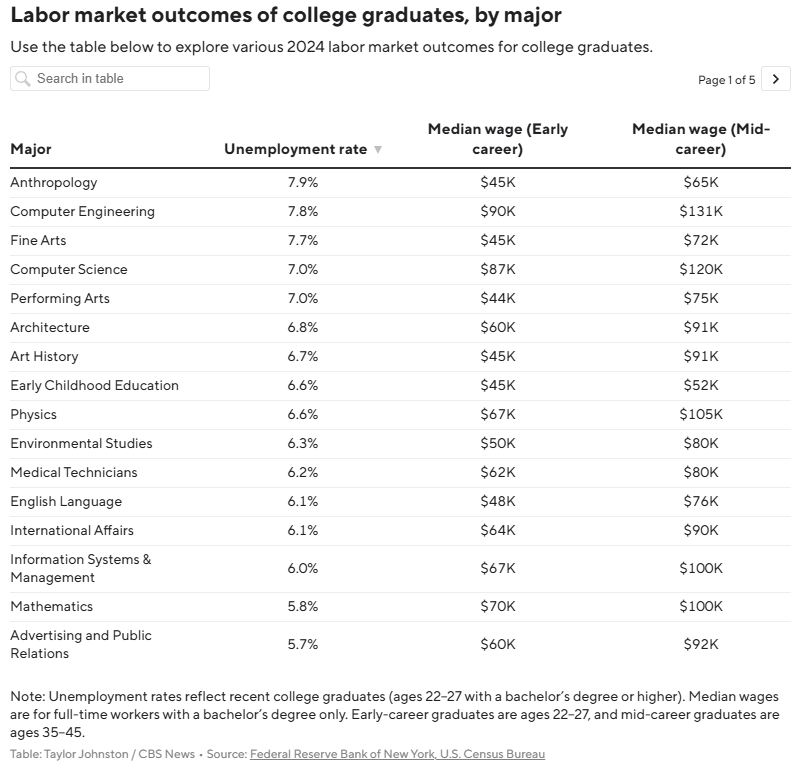Click the Art History major cell
Screen dimensions: 795x774
click(45, 356)
